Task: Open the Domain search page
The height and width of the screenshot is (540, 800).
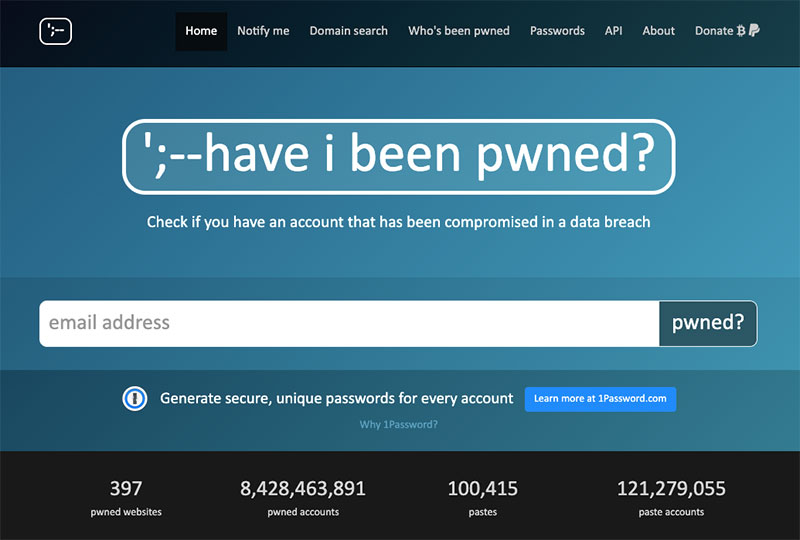Action: pos(348,31)
